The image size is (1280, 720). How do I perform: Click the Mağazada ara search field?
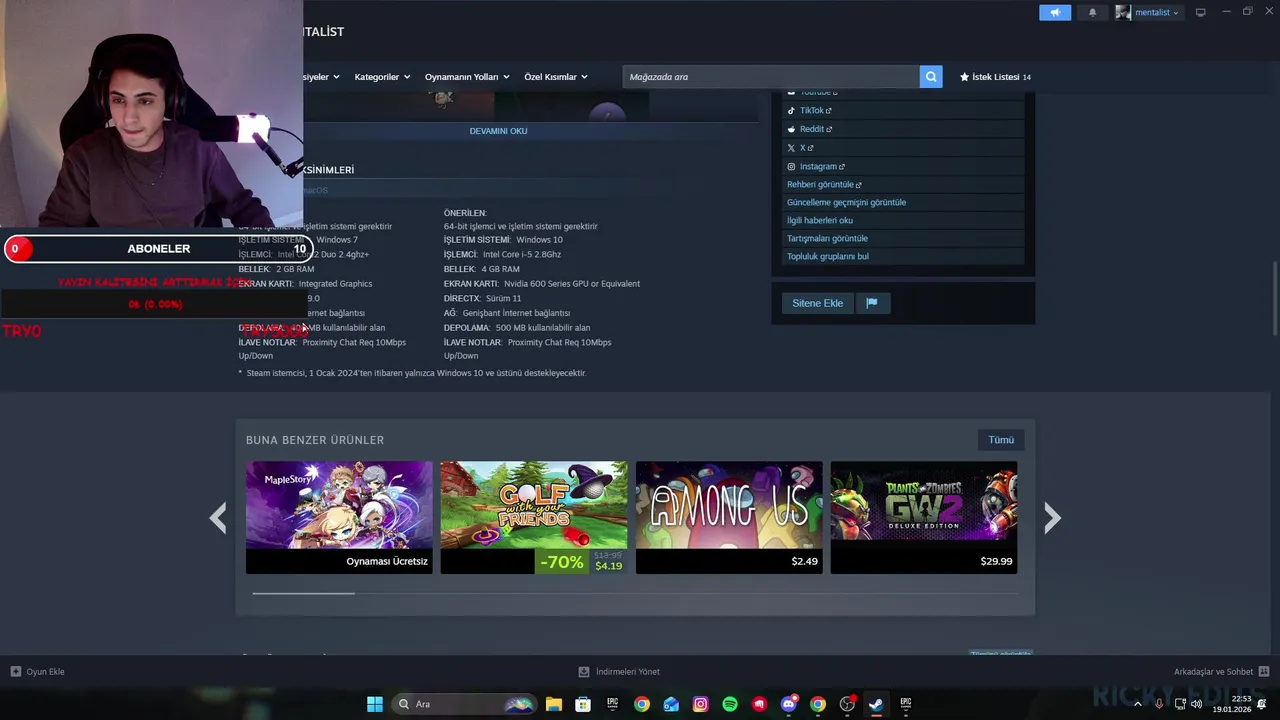(771, 77)
